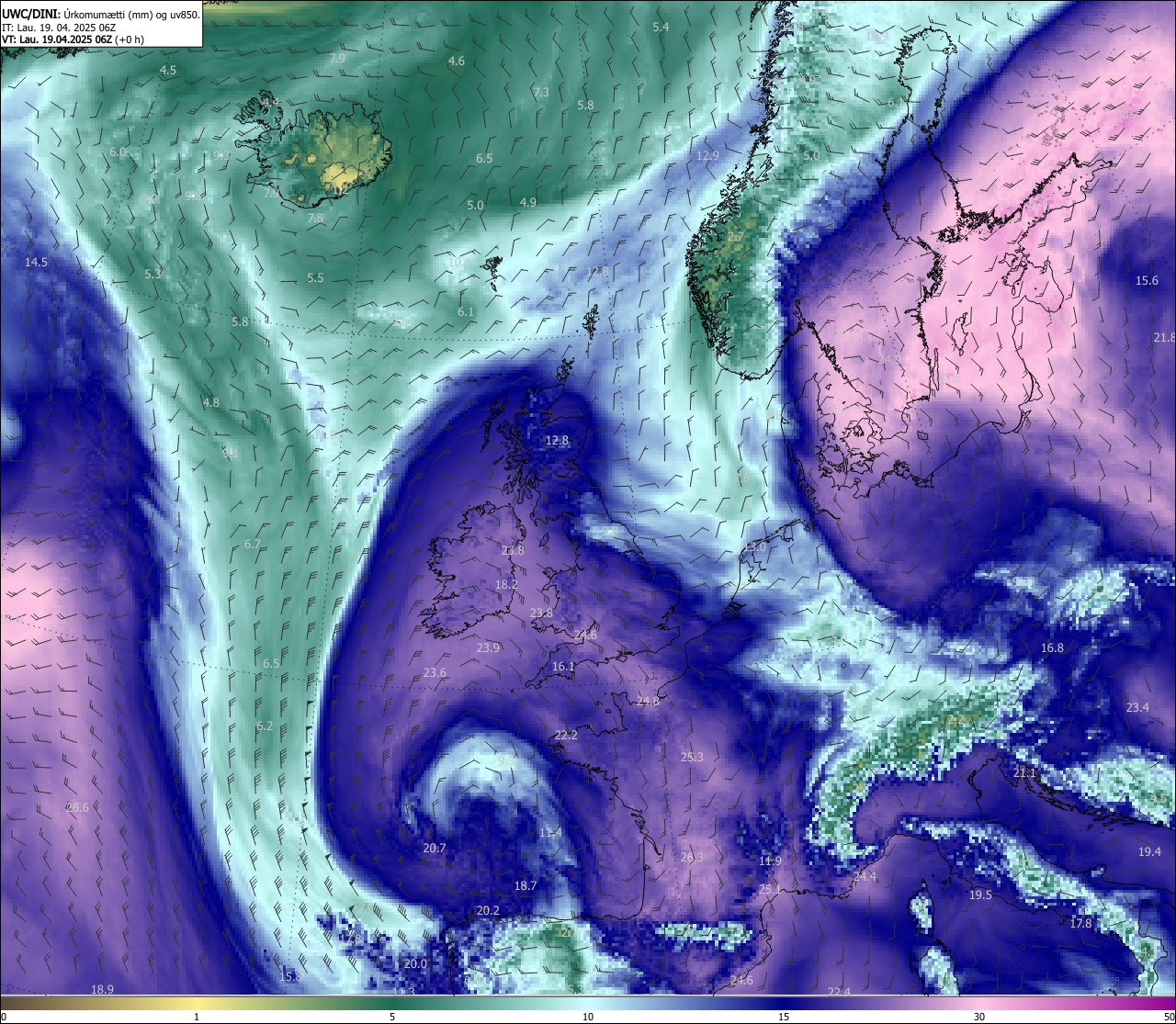1176x1024 pixels.
Task: Click the 14.5 value near the west edge
Action: (x=36, y=262)
